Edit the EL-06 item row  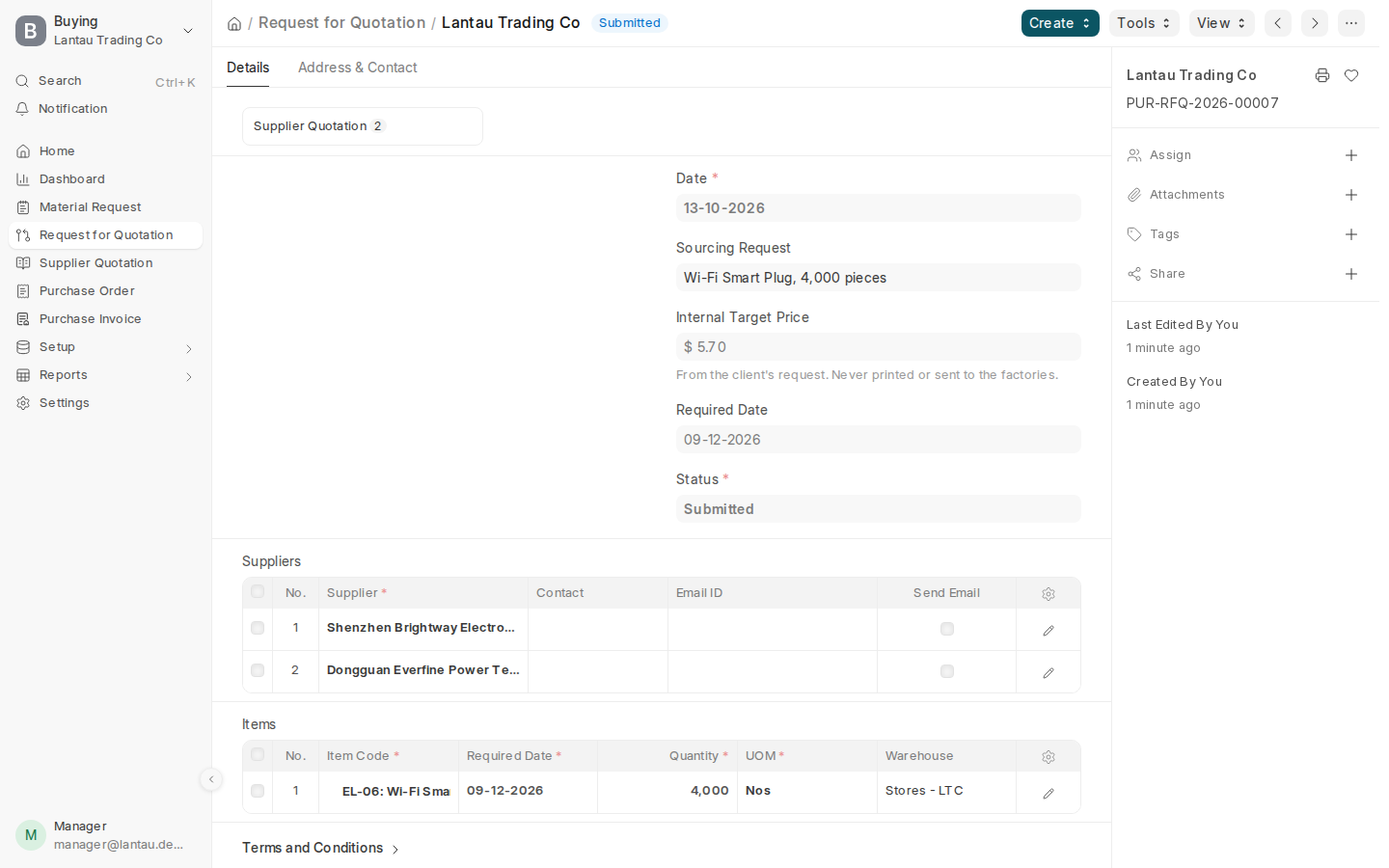click(1049, 793)
